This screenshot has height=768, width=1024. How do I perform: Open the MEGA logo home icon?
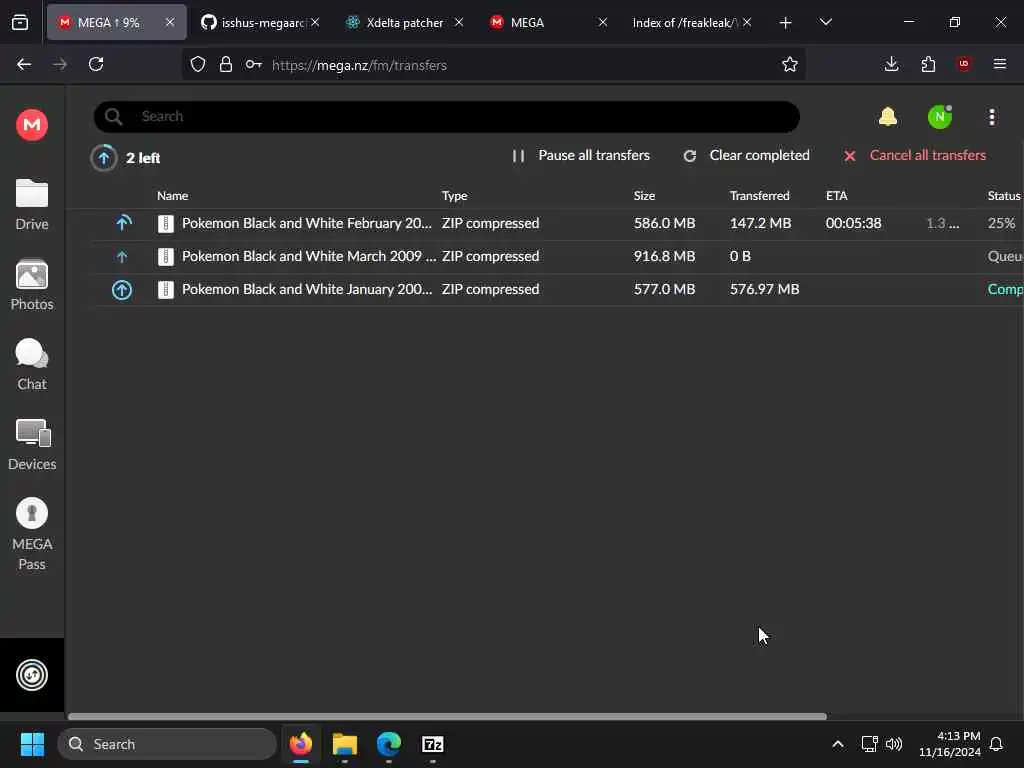click(x=32, y=125)
